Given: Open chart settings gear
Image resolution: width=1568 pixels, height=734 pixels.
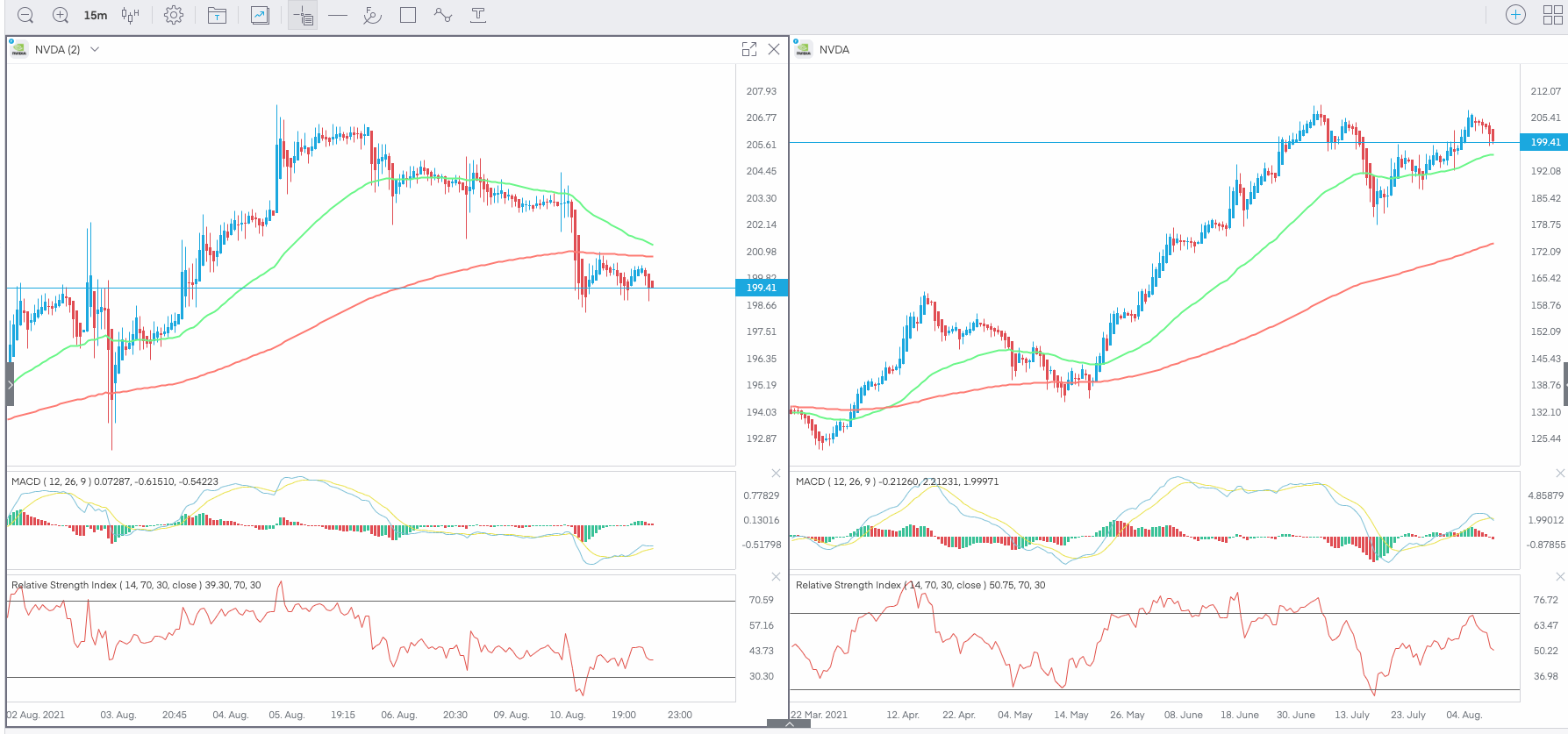Looking at the screenshot, I should point(174,15).
